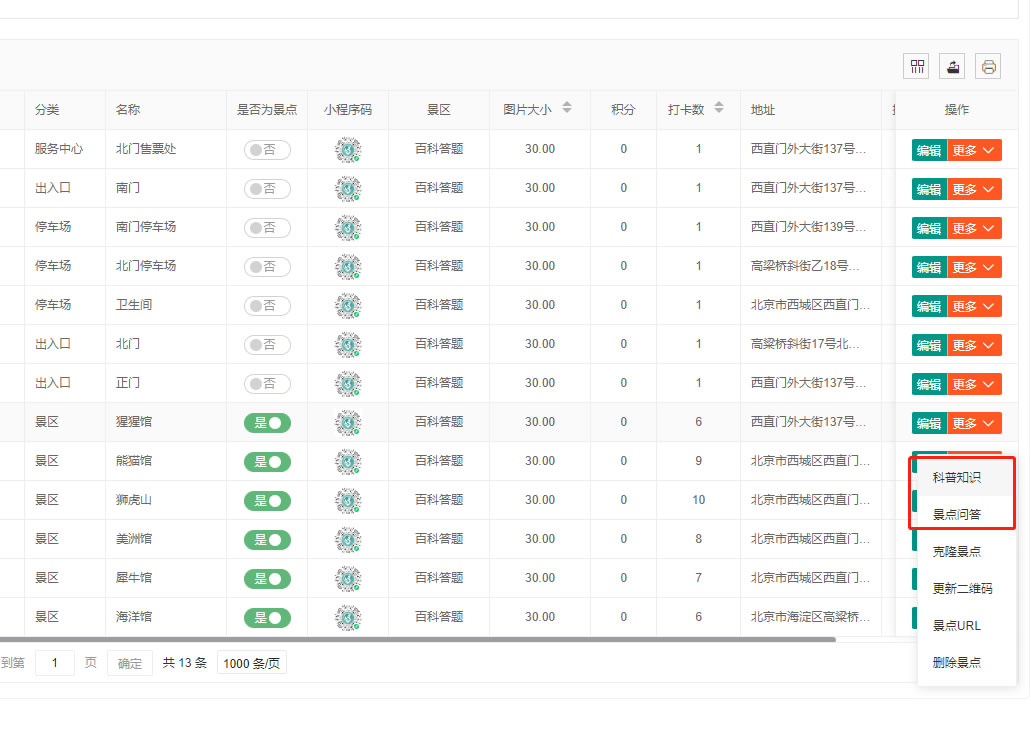This screenshot has height=743, width=1031.
Task: Click the 共 13 条 total count
Action: pos(185,663)
